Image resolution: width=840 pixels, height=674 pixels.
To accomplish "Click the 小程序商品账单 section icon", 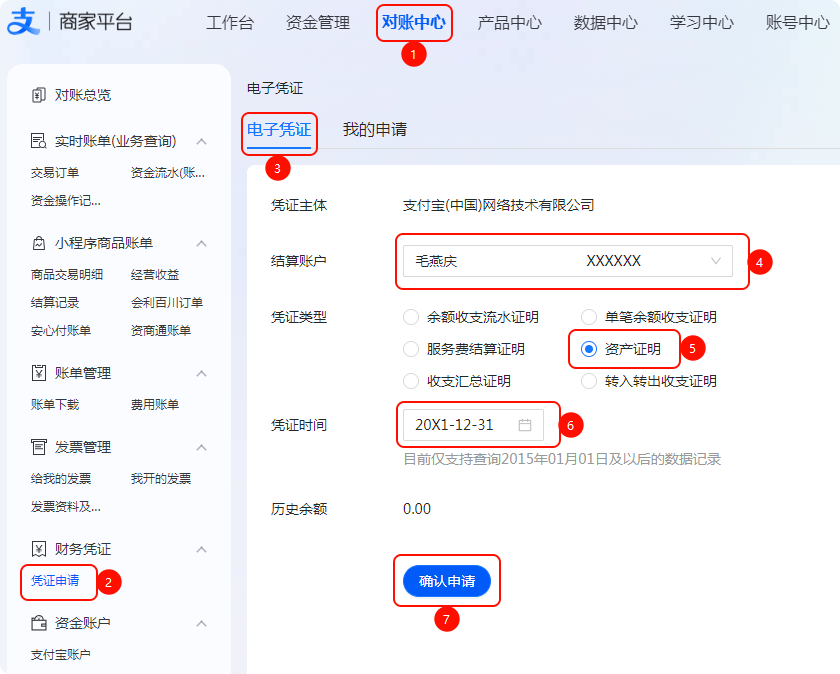I will coord(39,243).
